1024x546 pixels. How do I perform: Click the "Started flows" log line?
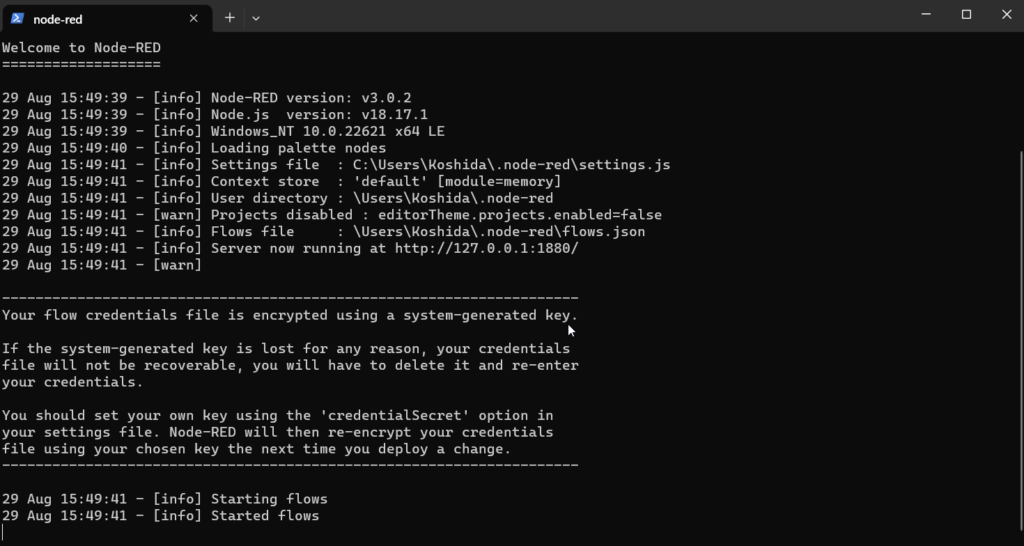[265, 516]
